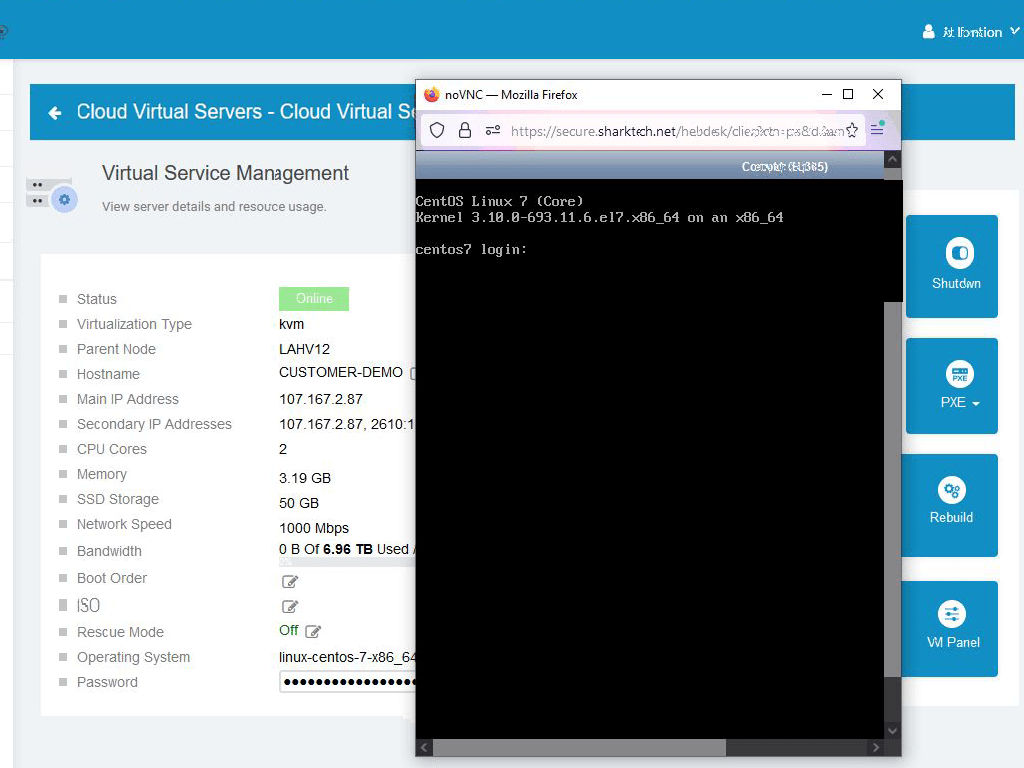Click the site permissions icon in address bar
Screen dimensions: 1024x768
(x=493, y=131)
